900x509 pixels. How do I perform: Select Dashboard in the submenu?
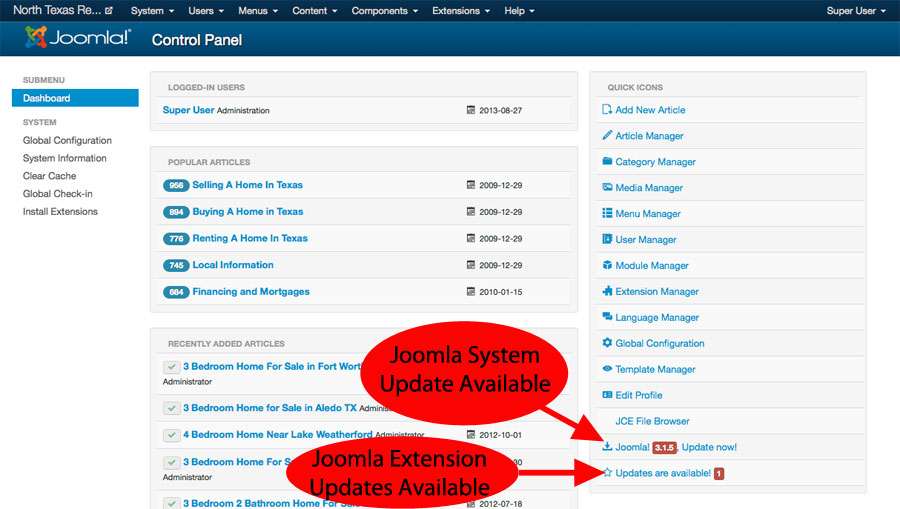point(75,98)
